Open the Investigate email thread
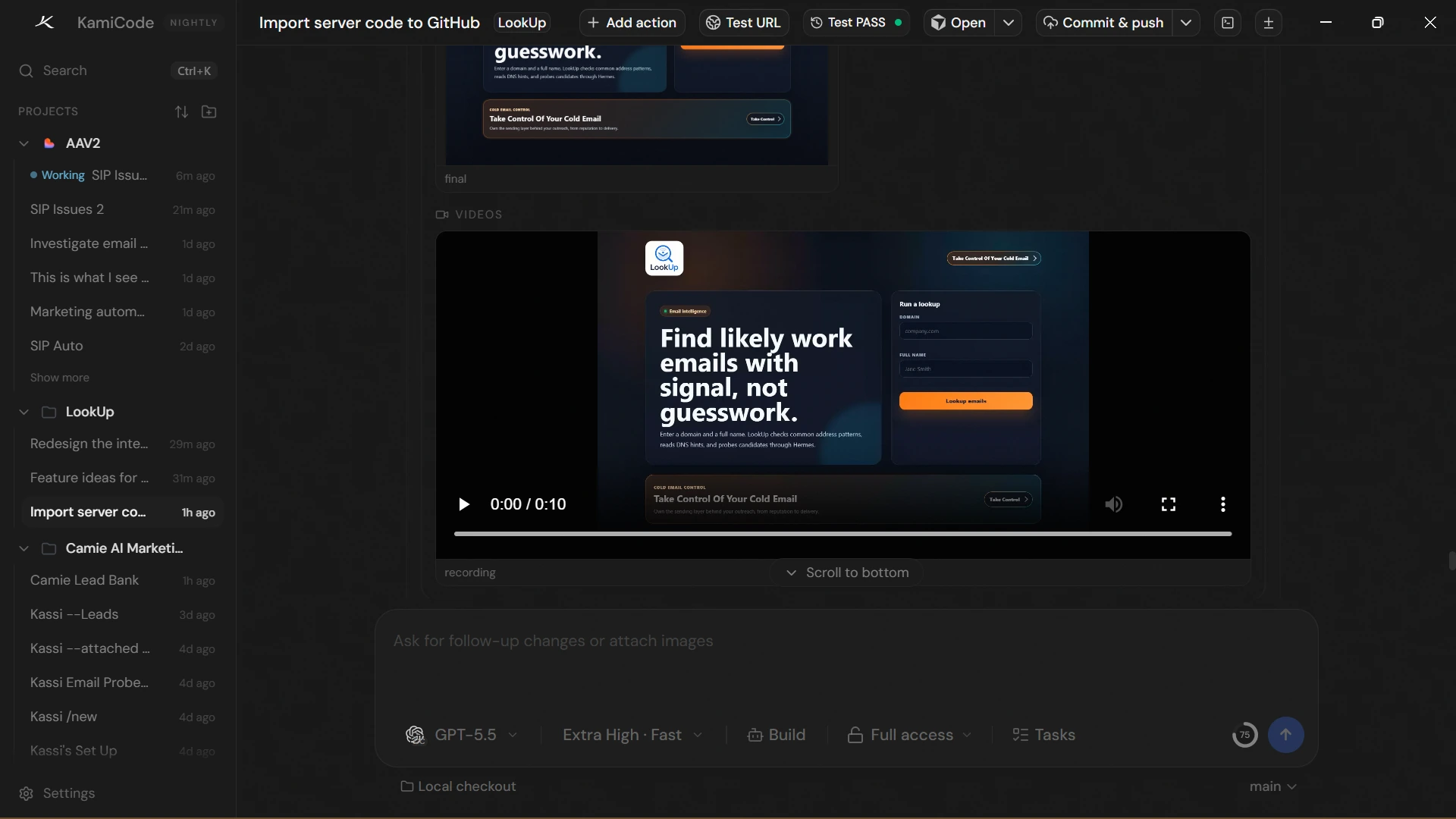Viewport: 1456px width, 819px height. (x=121, y=243)
